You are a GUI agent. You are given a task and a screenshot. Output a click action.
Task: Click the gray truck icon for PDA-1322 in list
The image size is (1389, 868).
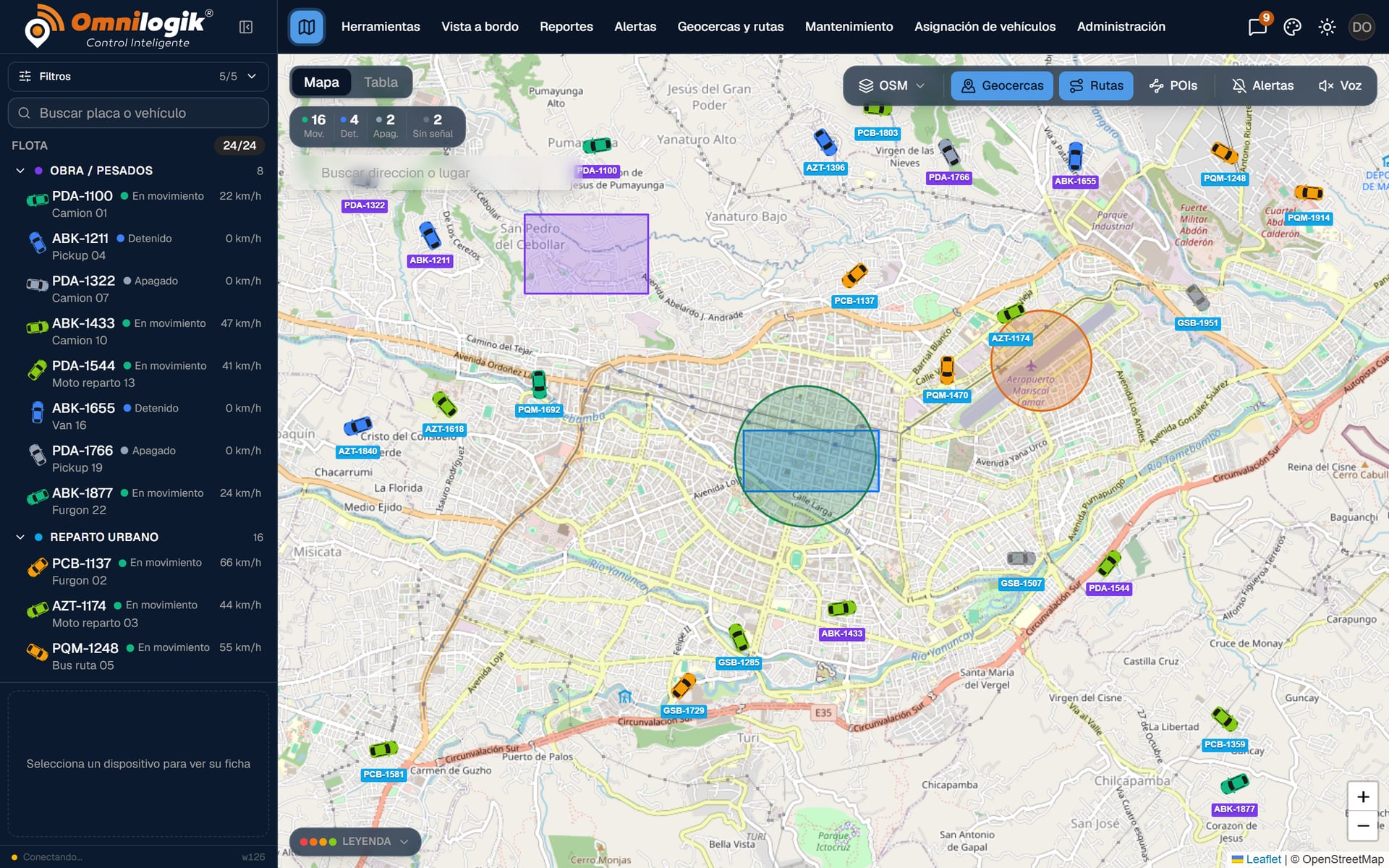tap(37, 284)
